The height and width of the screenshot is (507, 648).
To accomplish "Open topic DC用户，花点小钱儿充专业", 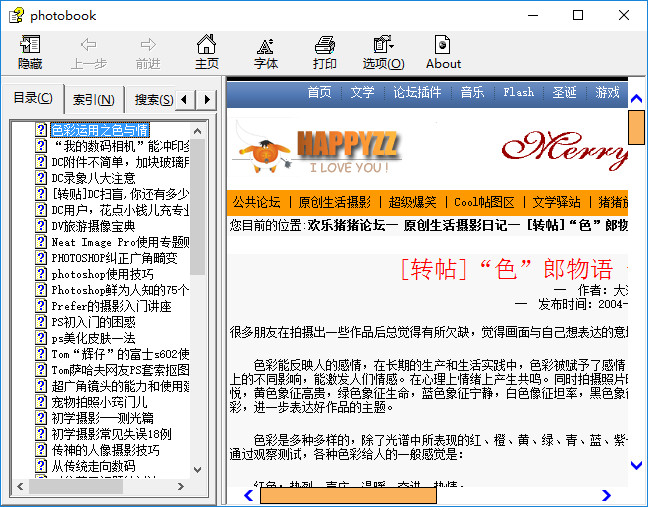I will [120, 210].
